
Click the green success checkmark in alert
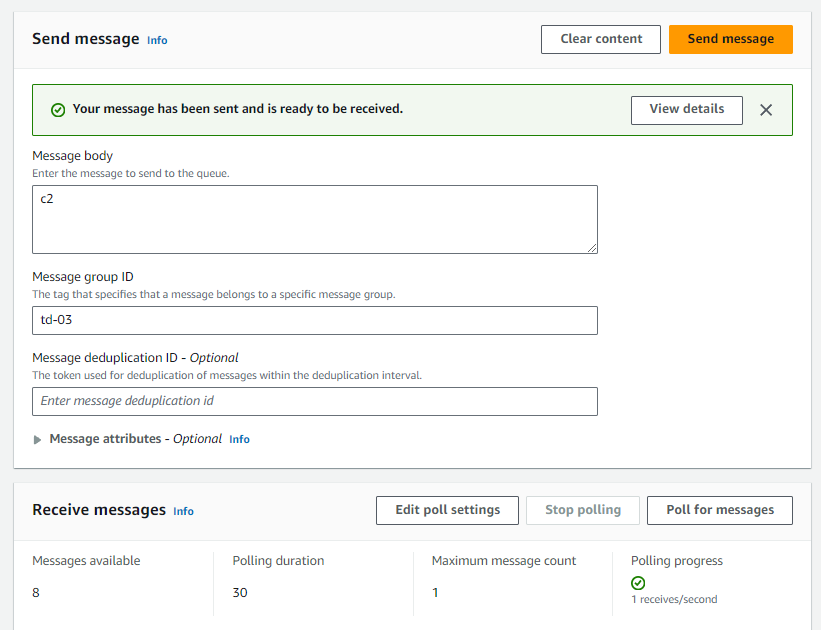click(58, 110)
